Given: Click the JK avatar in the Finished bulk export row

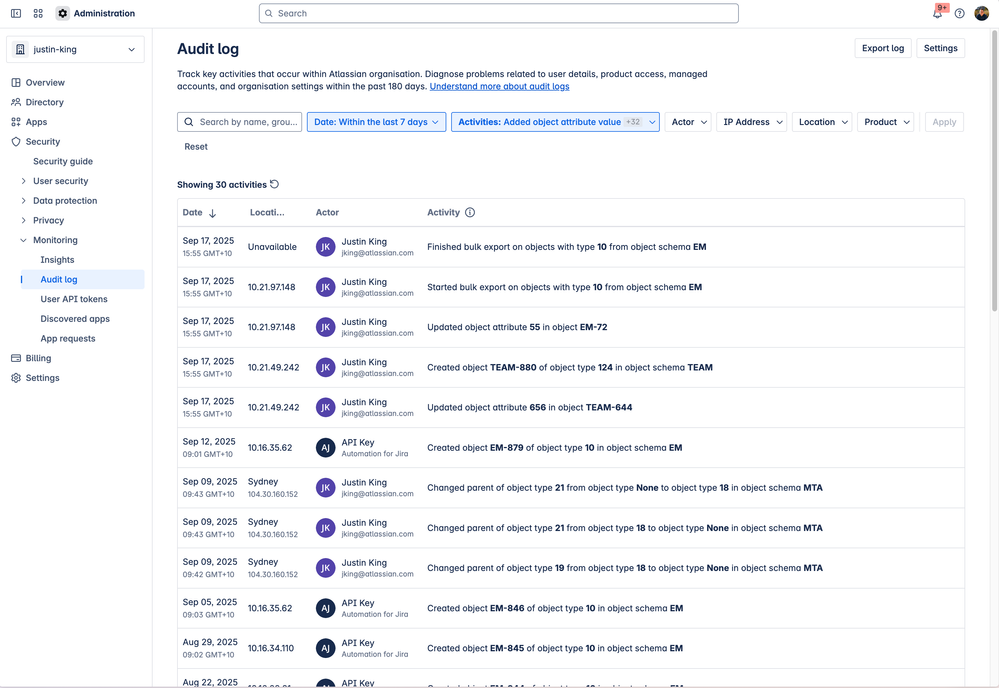Looking at the screenshot, I should point(326,247).
